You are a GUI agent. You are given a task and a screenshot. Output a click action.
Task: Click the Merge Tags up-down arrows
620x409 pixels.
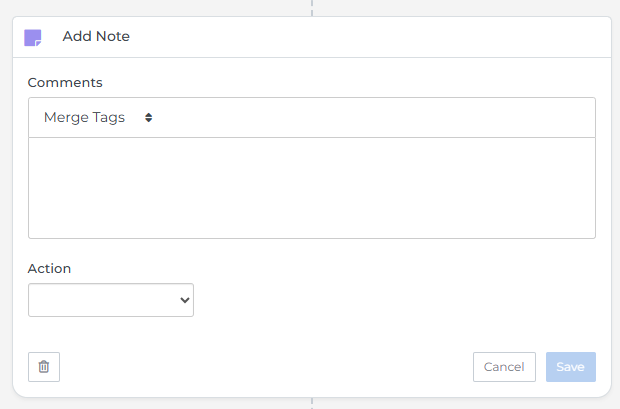click(x=148, y=117)
